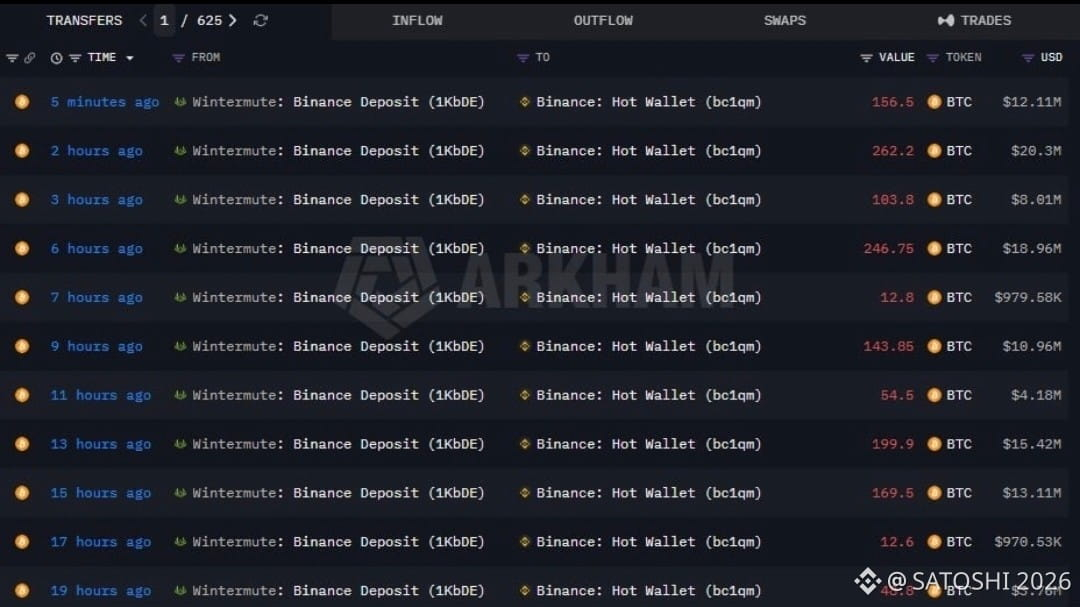The width and height of the screenshot is (1080, 607).
Task: Open the FROM column filter
Action: coord(178,58)
